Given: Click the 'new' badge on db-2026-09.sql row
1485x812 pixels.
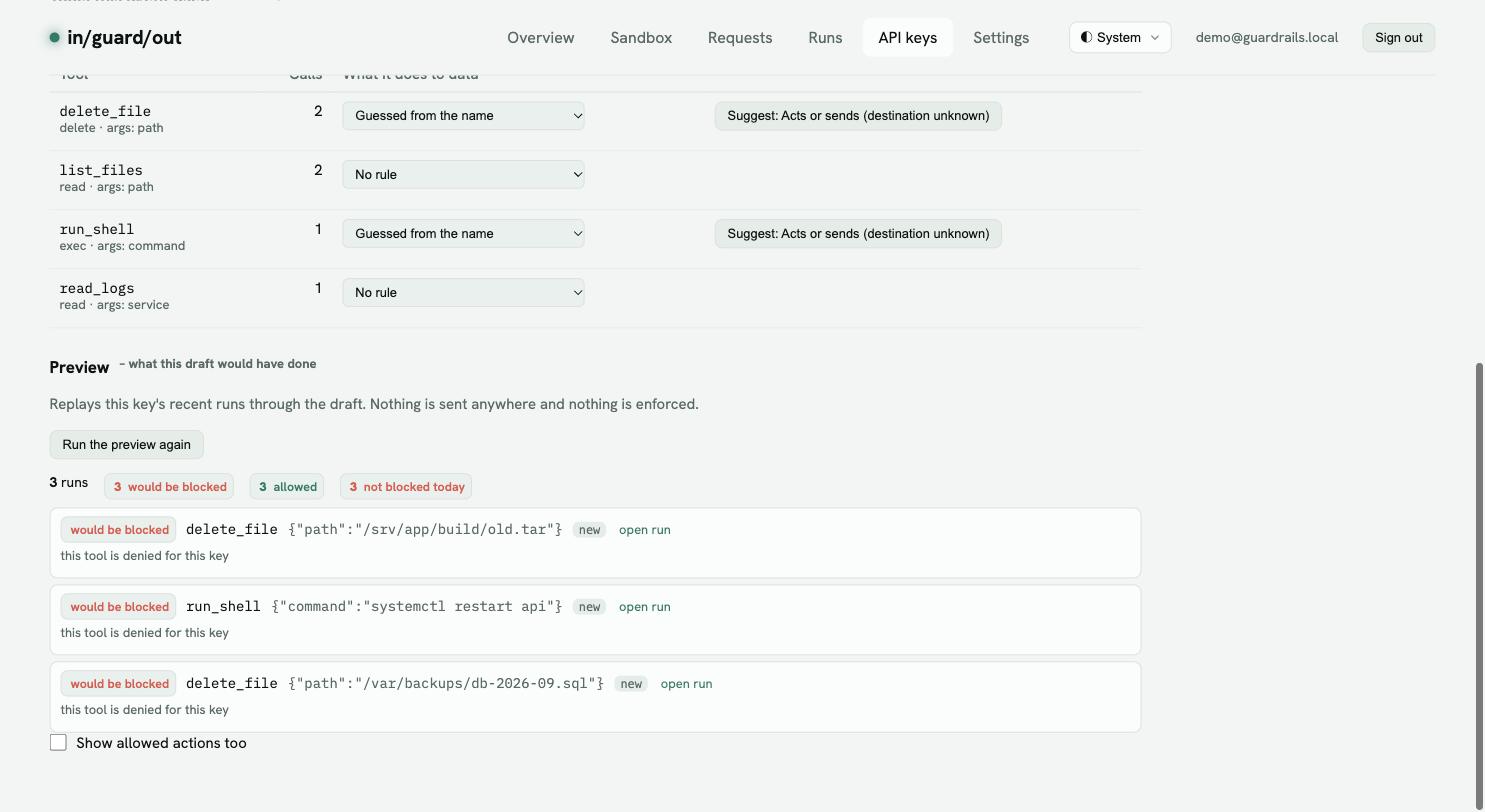Looking at the screenshot, I should click(x=631, y=684).
